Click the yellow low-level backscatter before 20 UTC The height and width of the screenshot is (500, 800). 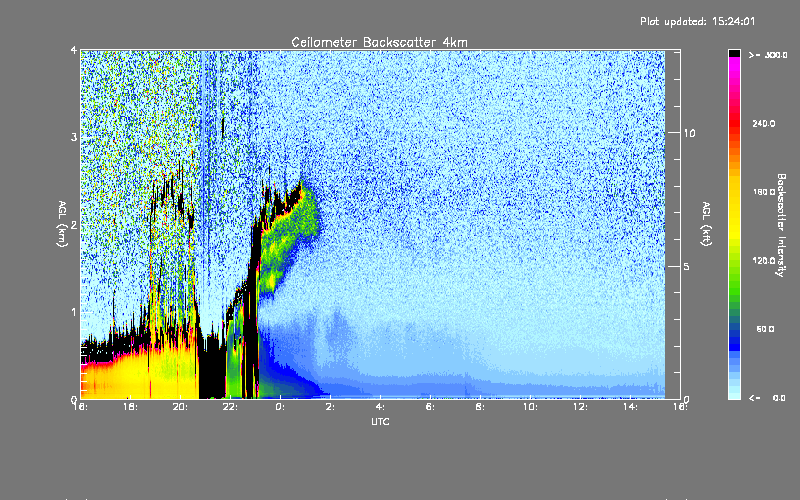[140, 372]
